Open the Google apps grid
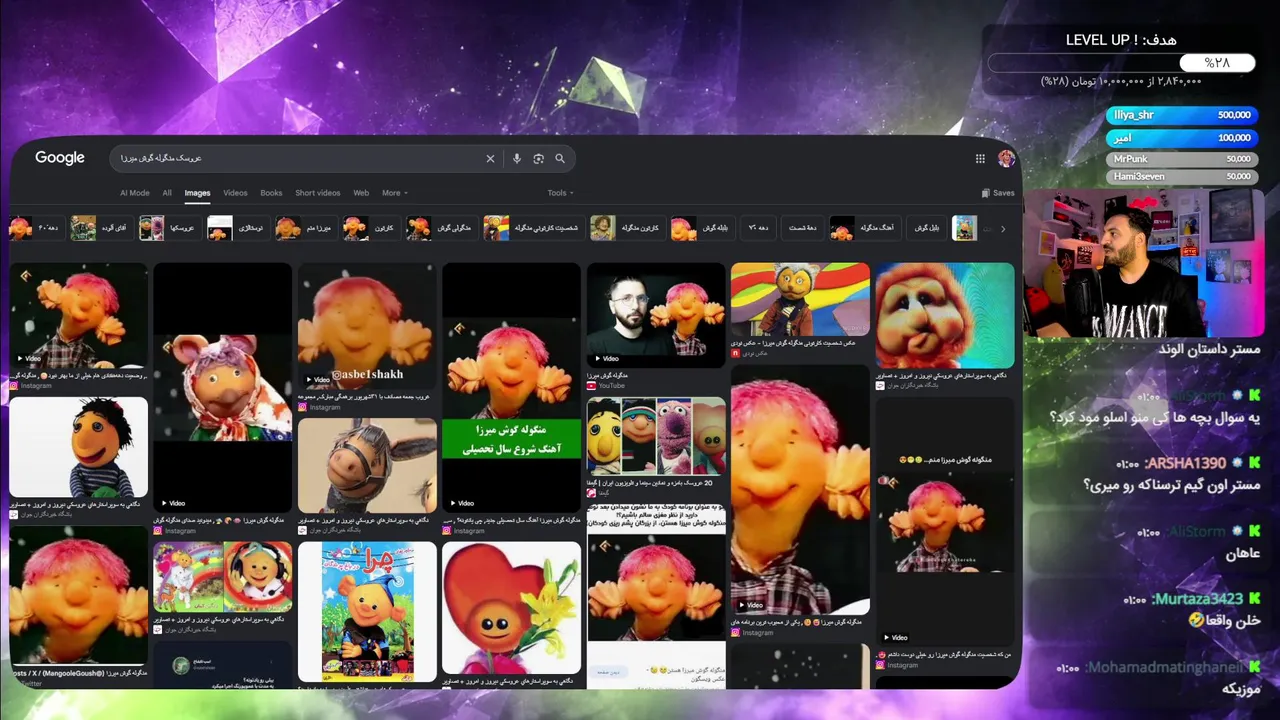Screen dimensions: 1280x720 pyautogui.click(x=980, y=158)
